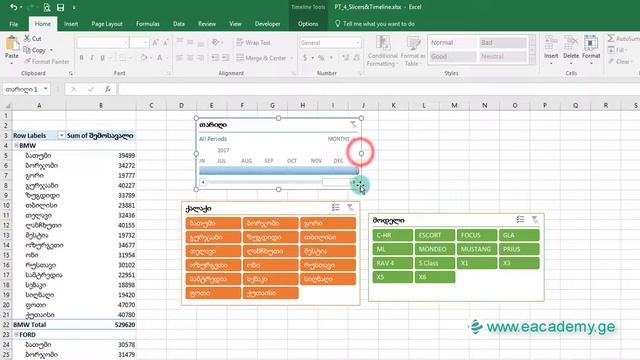Open the General number format dropdown
Image resolution: width=640 pixels, height=360 pixels.
coord(358,43)
